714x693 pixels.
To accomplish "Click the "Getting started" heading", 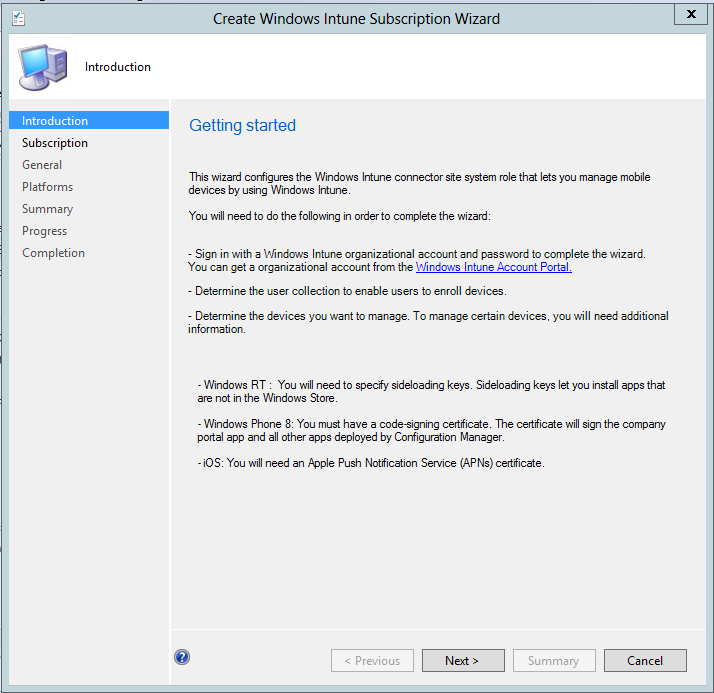I will click(x=242, y=125).
